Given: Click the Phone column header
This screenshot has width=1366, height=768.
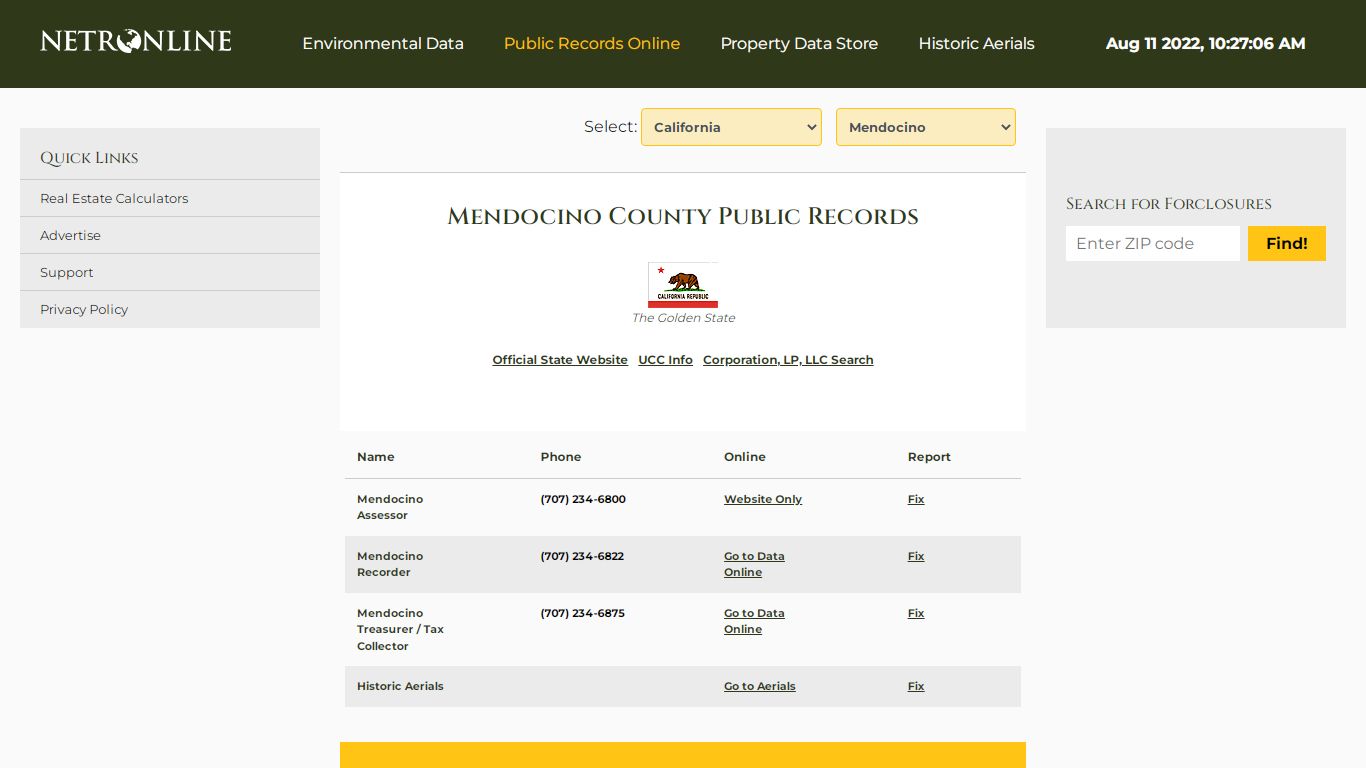Looking at the screenshot, I should (x=561, y=457).
